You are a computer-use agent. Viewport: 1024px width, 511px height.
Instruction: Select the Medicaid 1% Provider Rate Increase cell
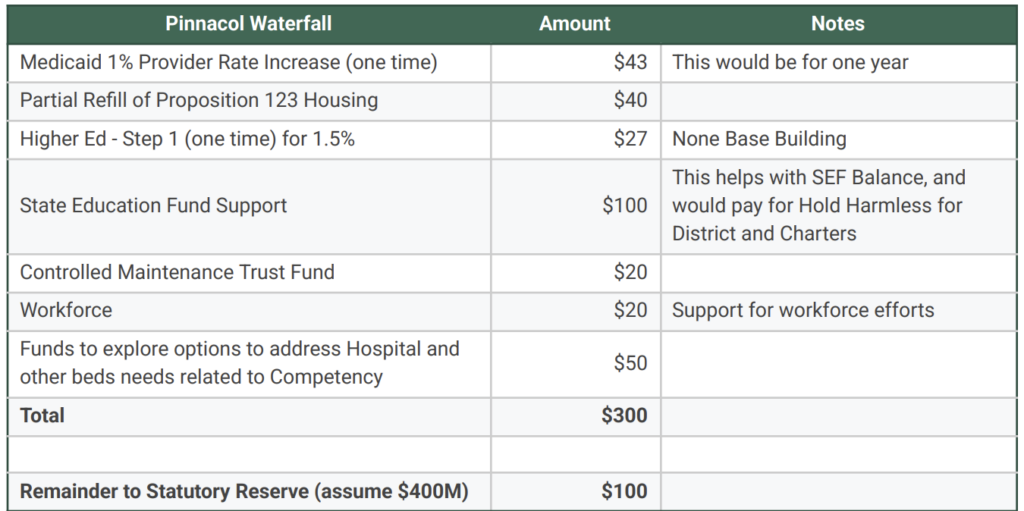point(229,62)
